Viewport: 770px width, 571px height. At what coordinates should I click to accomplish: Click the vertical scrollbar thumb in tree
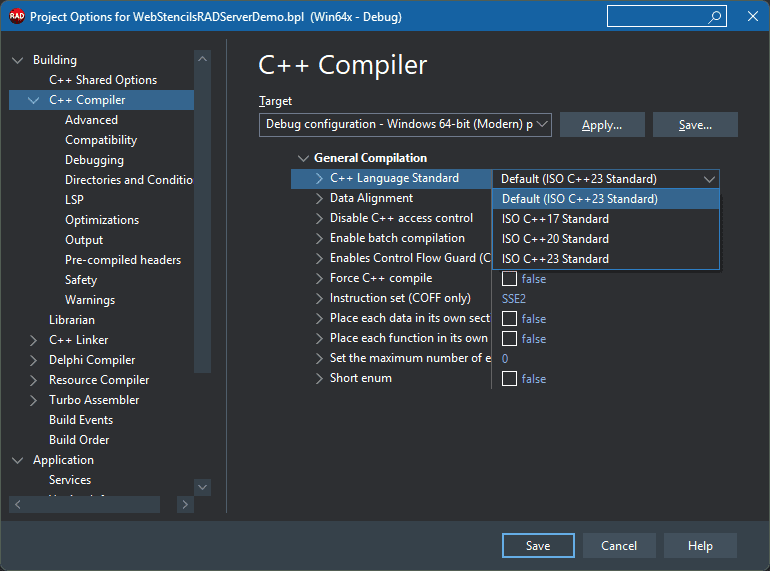tap(202, 220)
